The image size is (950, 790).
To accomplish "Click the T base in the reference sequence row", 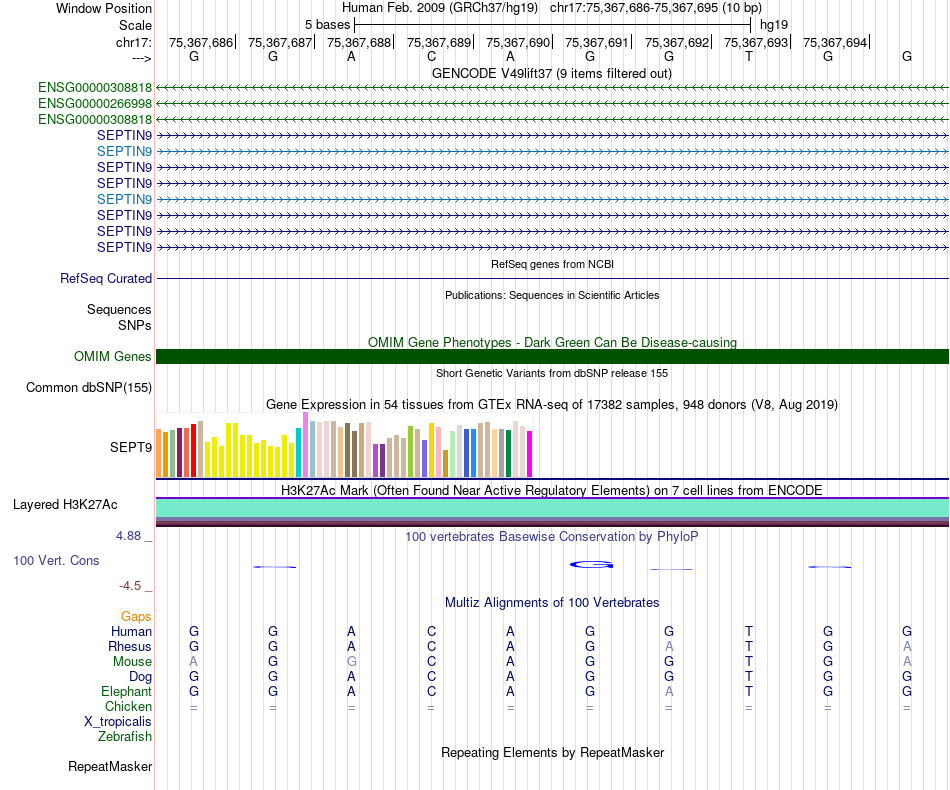I will 749,56.
